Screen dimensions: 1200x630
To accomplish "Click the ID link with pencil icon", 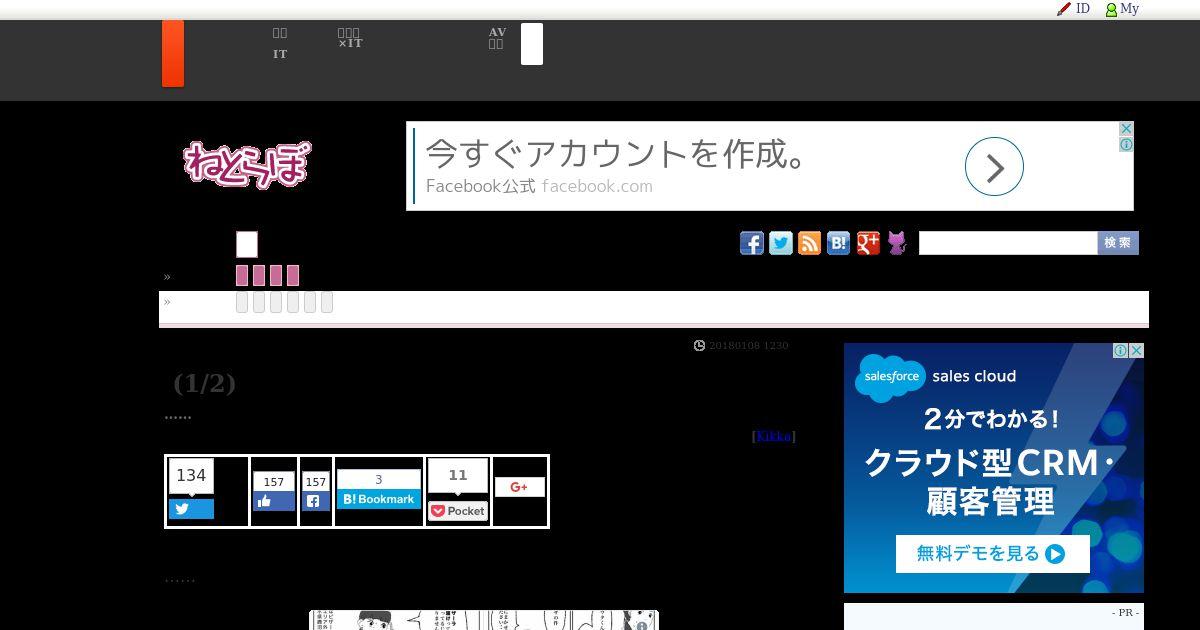I will pos(1074,9).
